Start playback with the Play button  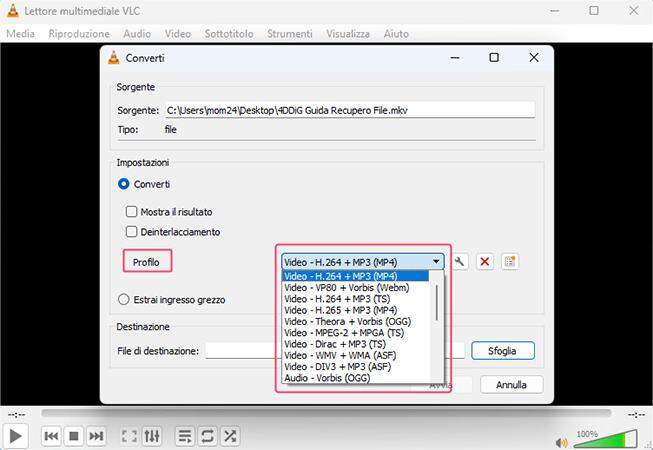click(x=15, y=436)
